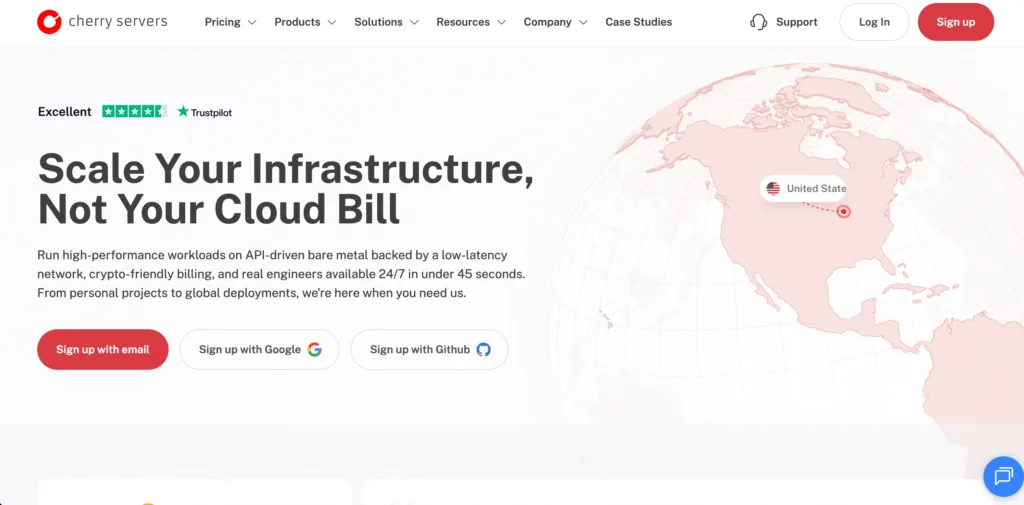The height and width of the screenshot is (505, 1024).
Task: Expand the Products dropdown menu
Action: pyautogui.click(x=305, y=22)
